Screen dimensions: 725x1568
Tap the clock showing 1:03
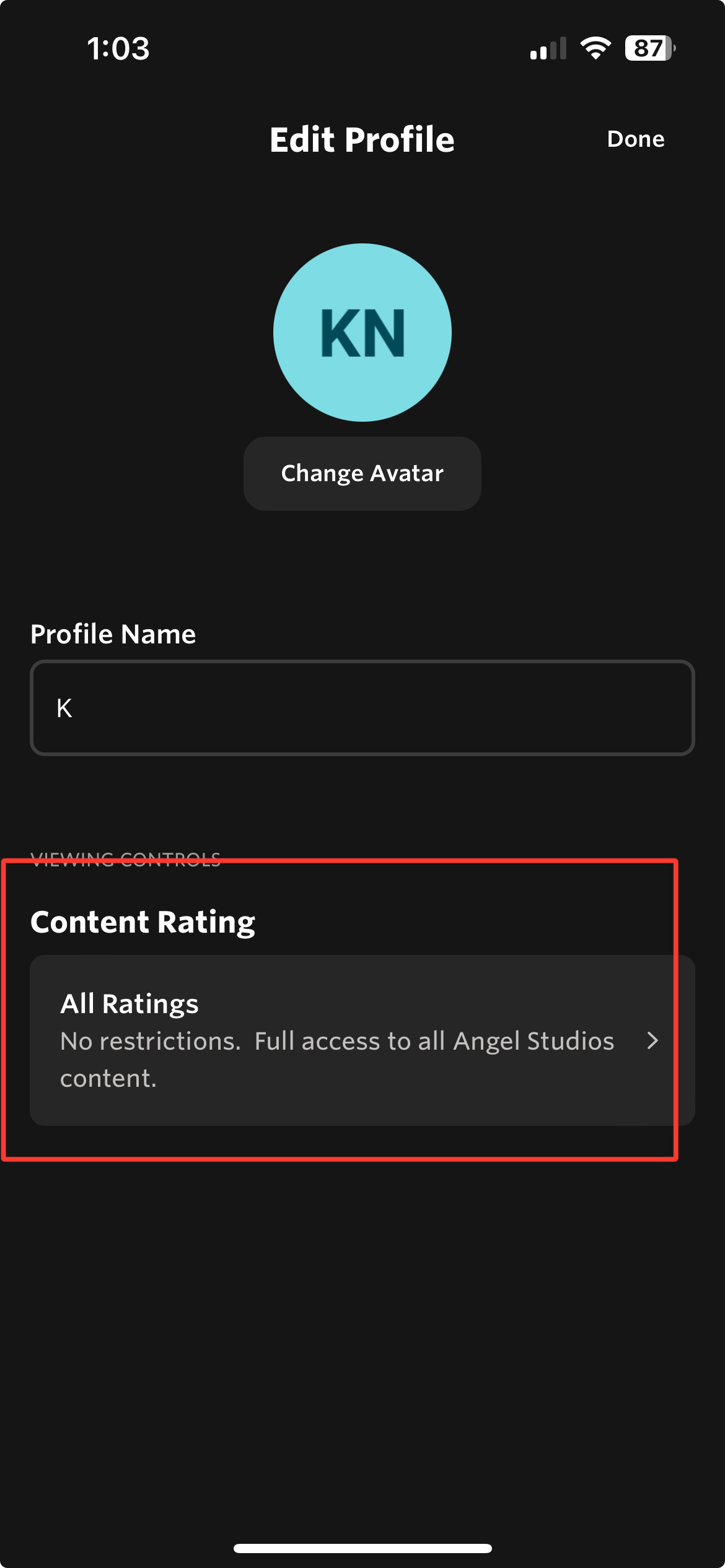click(x=118, y=48)
